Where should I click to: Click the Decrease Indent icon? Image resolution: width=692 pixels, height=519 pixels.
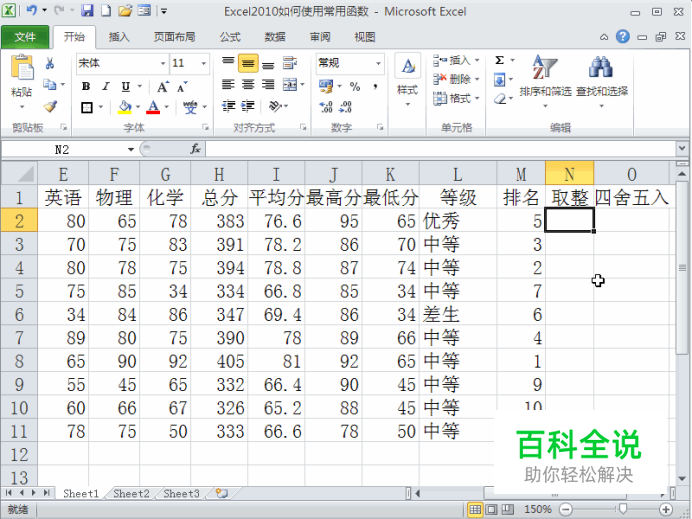(x=228, y=106)
